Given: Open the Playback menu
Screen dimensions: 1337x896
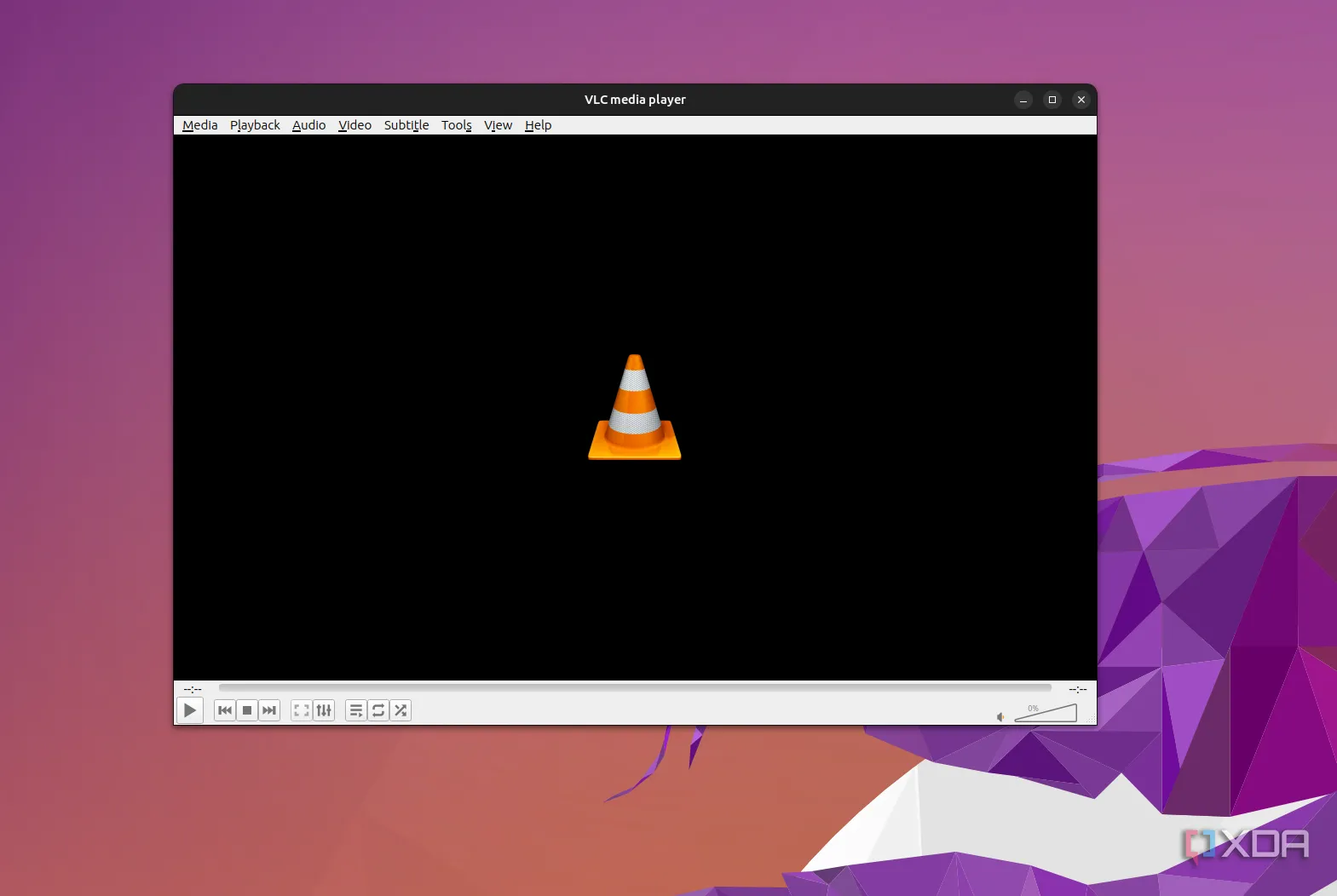Looking at the screenshot, I should (x=255, y=125).
